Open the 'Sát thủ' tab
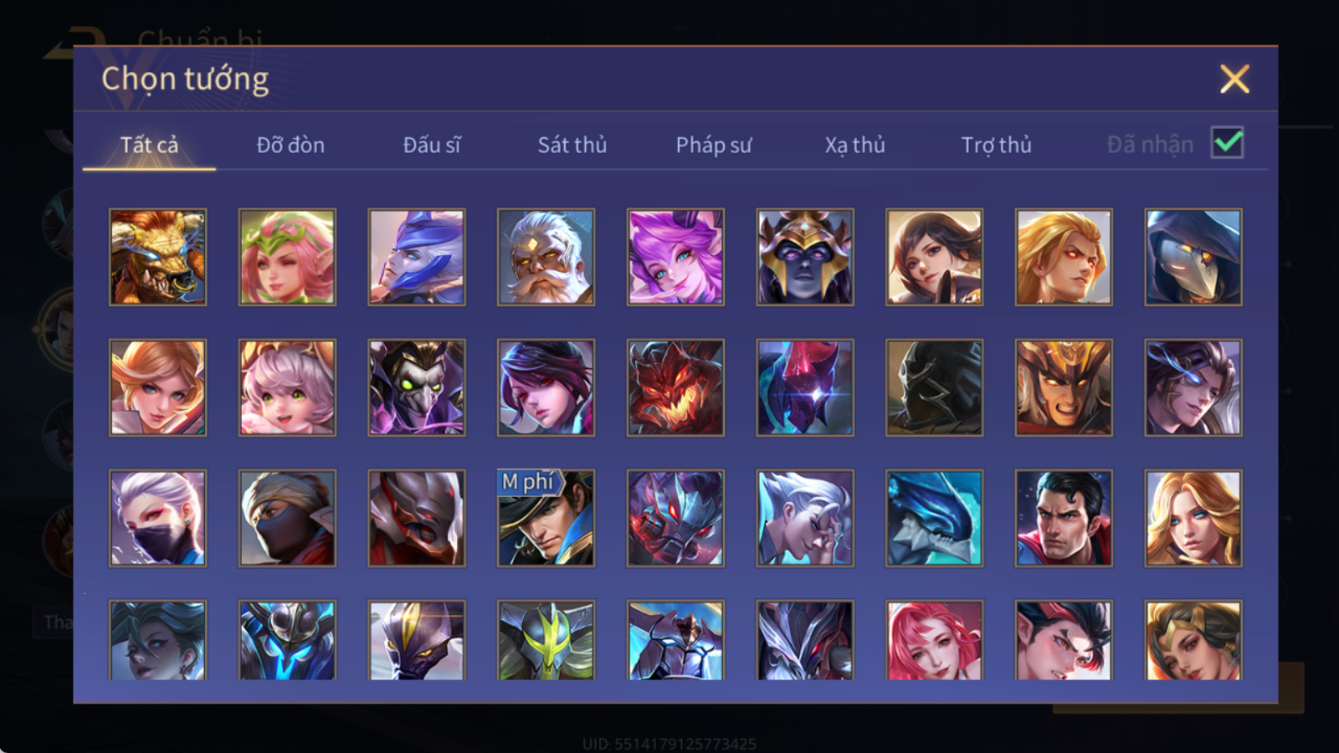Image resolution: width=1339 pixels, height=753 pixels. (572, 145)
